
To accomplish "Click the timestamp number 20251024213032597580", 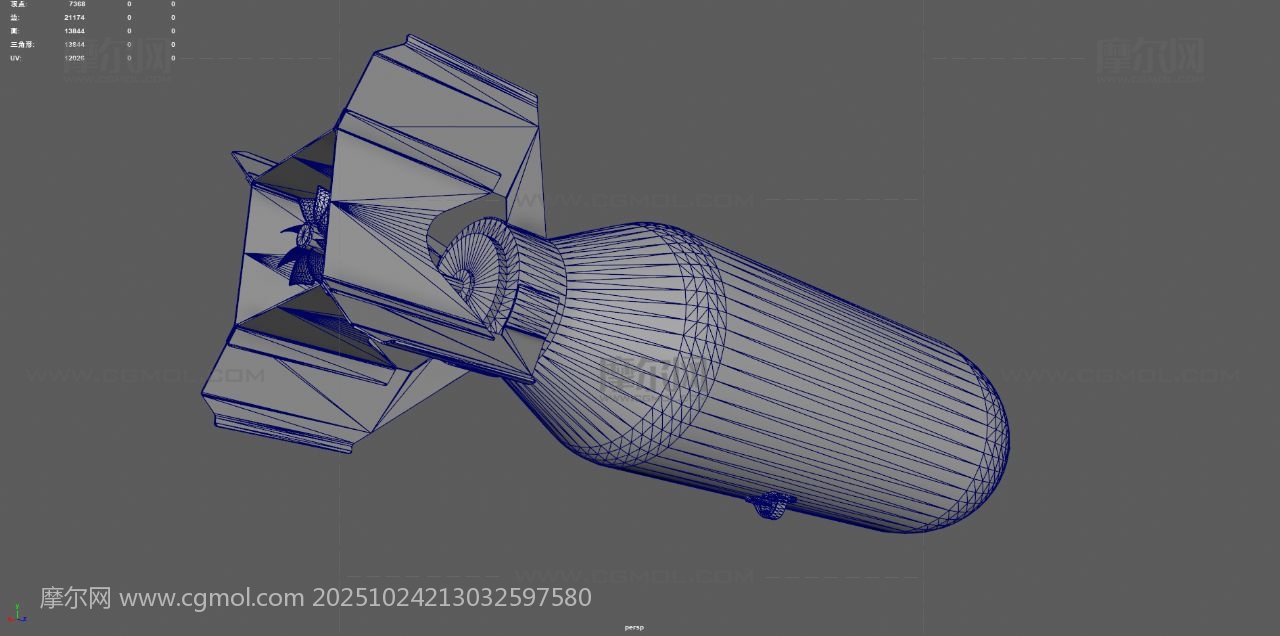I will tap(452, 598).
